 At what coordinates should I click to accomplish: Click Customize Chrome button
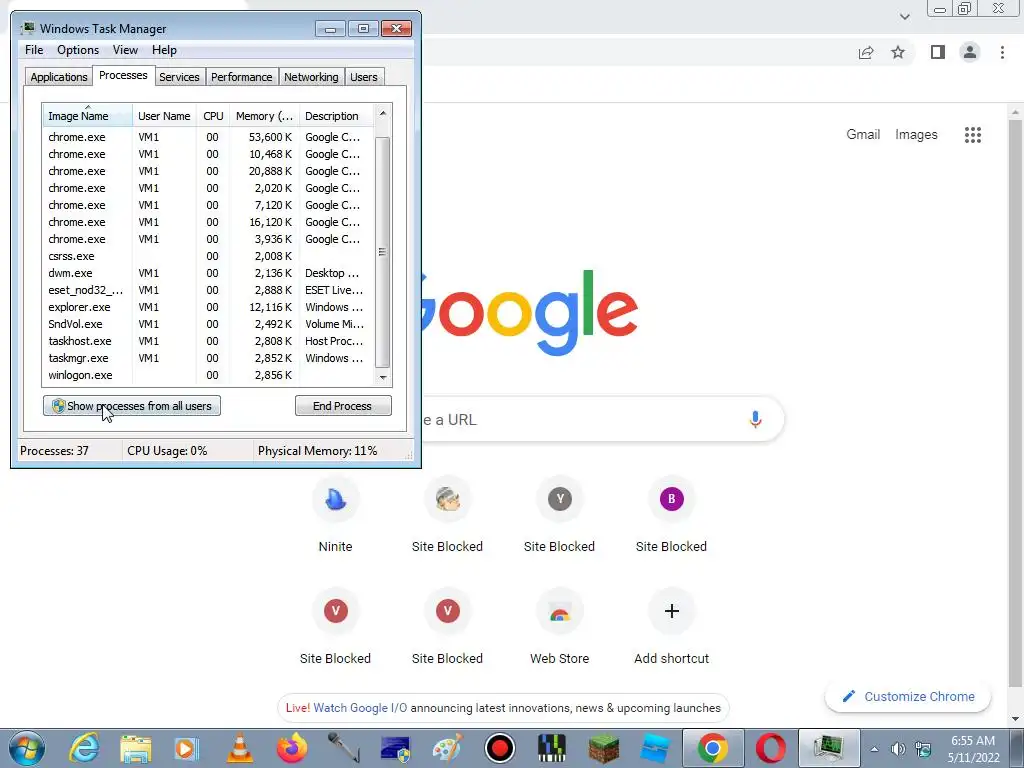[908, 697]
